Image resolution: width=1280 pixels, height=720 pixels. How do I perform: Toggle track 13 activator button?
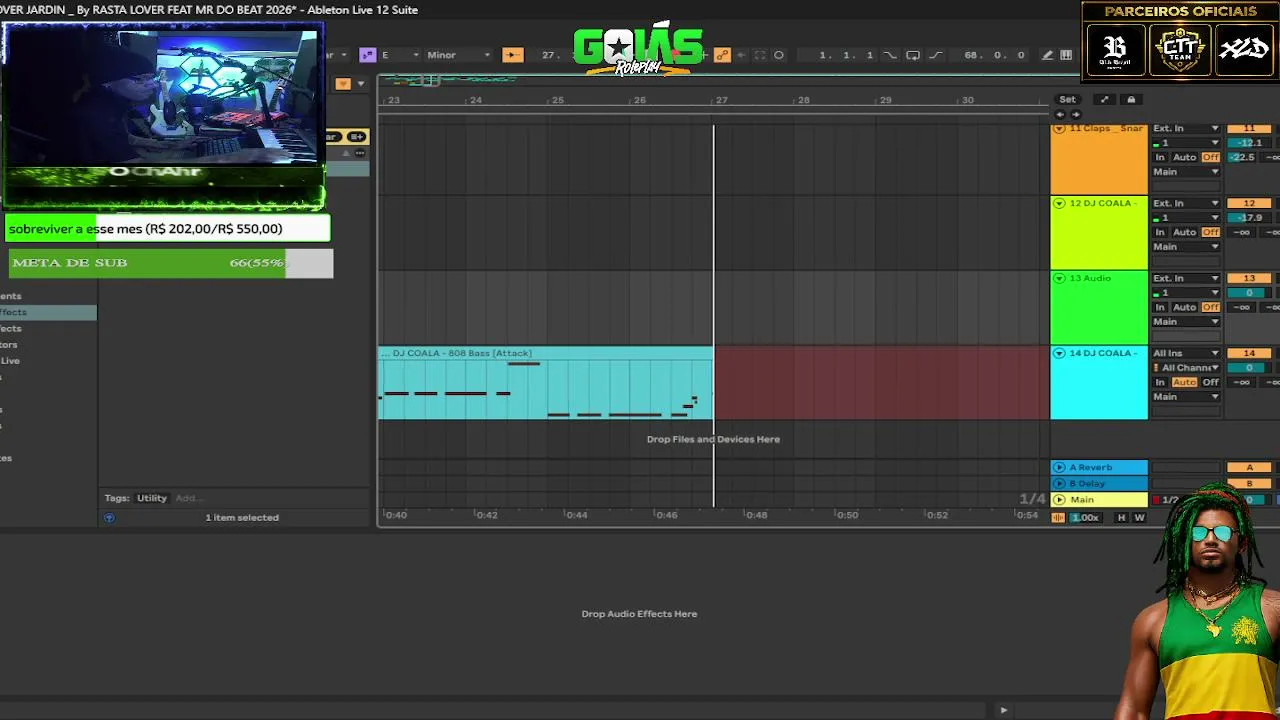click(1249, 278)
